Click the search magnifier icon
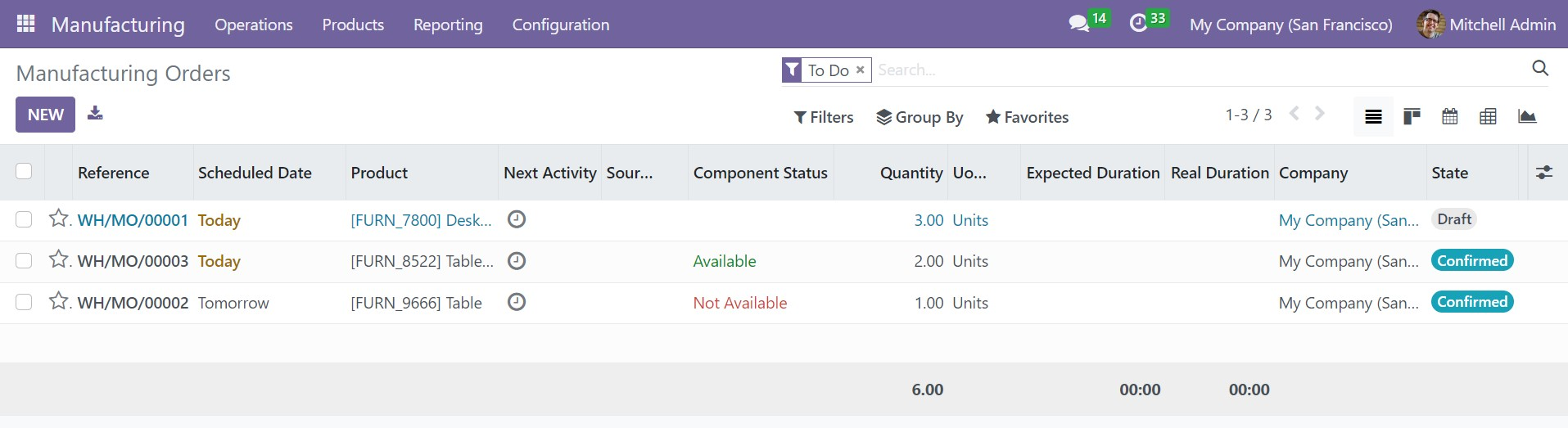Screen dimensions: 1568x428 1539,69
